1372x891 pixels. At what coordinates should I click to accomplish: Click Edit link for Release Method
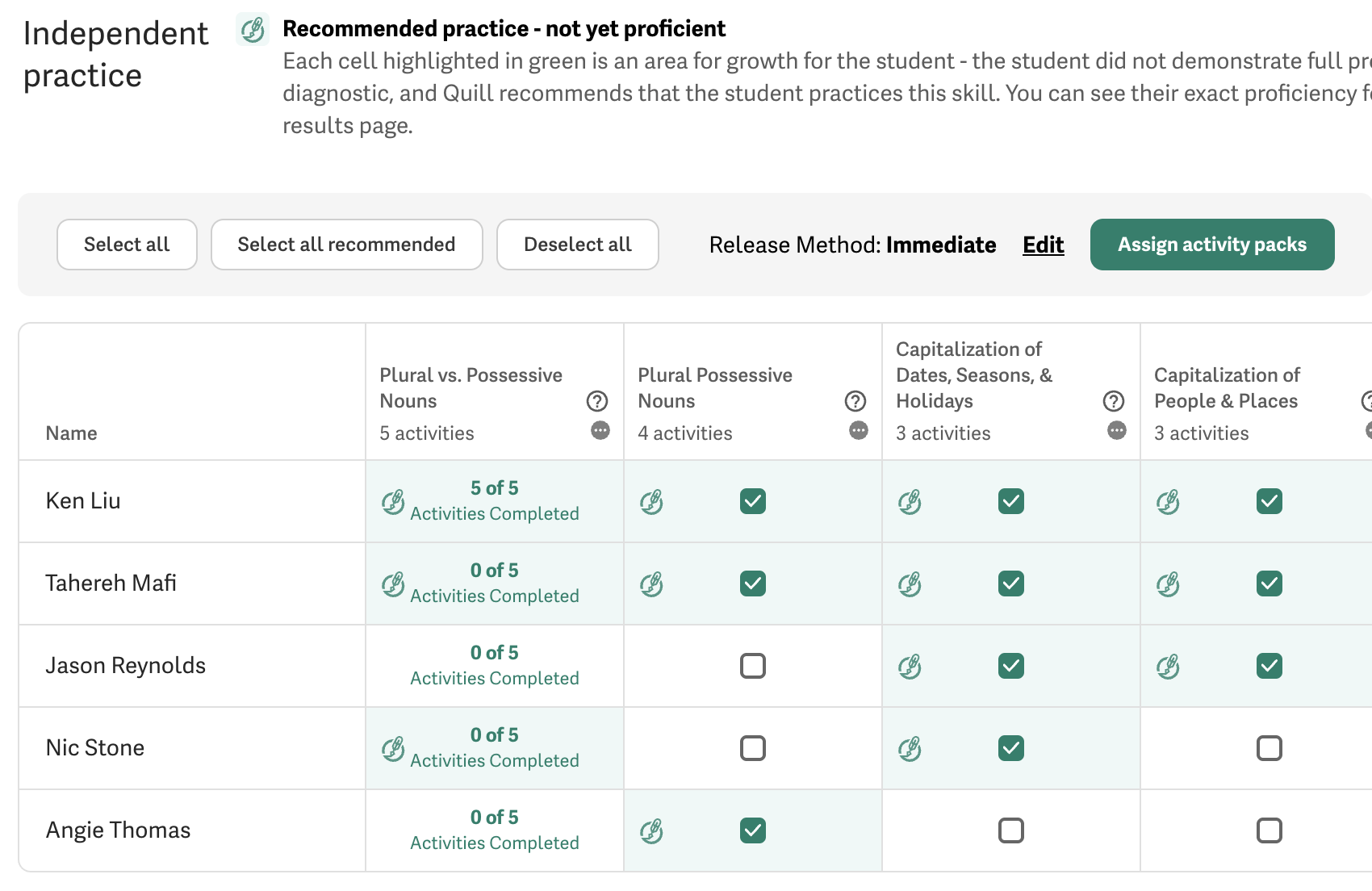1043,245
